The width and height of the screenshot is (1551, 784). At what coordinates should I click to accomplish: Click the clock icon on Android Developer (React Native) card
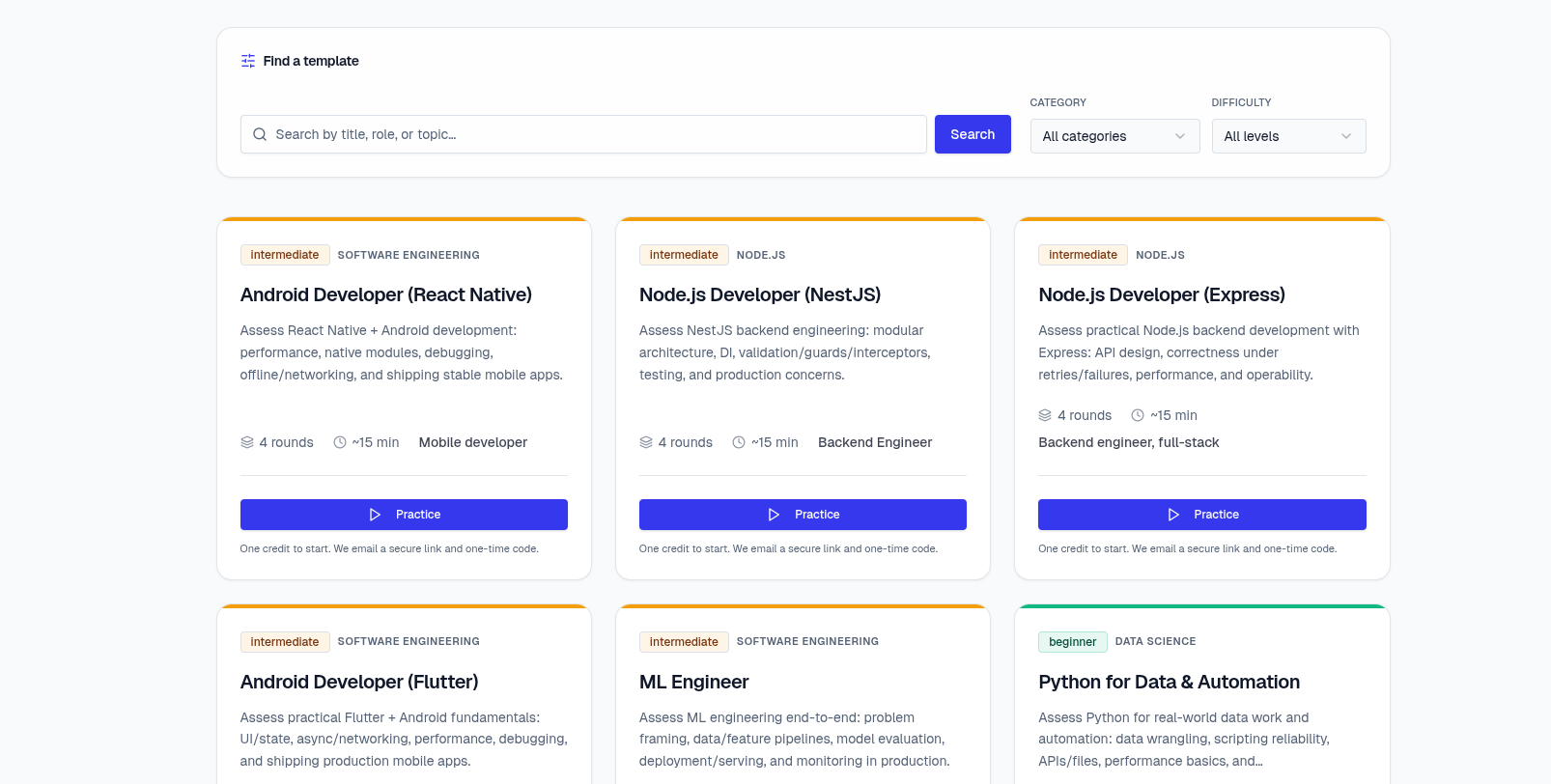tap(340, 442)
